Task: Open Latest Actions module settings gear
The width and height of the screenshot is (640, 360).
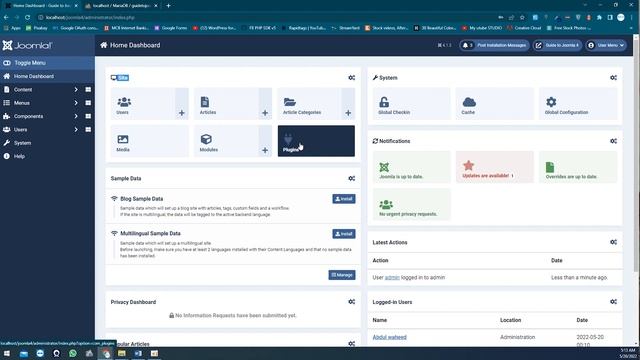Action: [x=613, y=242]
